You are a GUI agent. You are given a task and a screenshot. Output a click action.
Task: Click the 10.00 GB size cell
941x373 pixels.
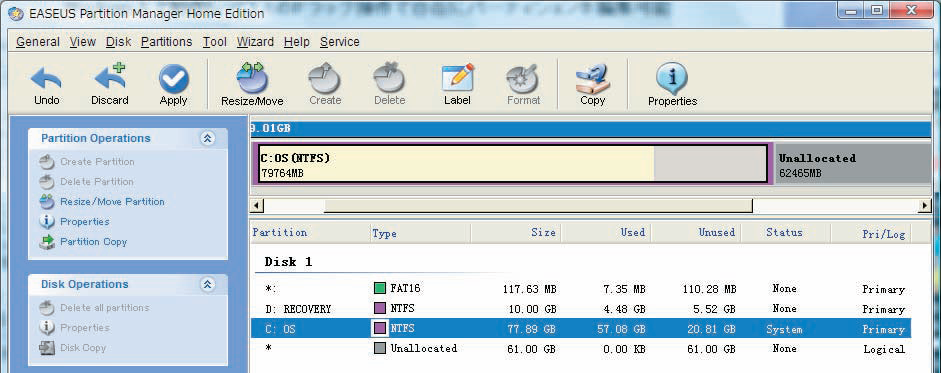tap(533, 309)
